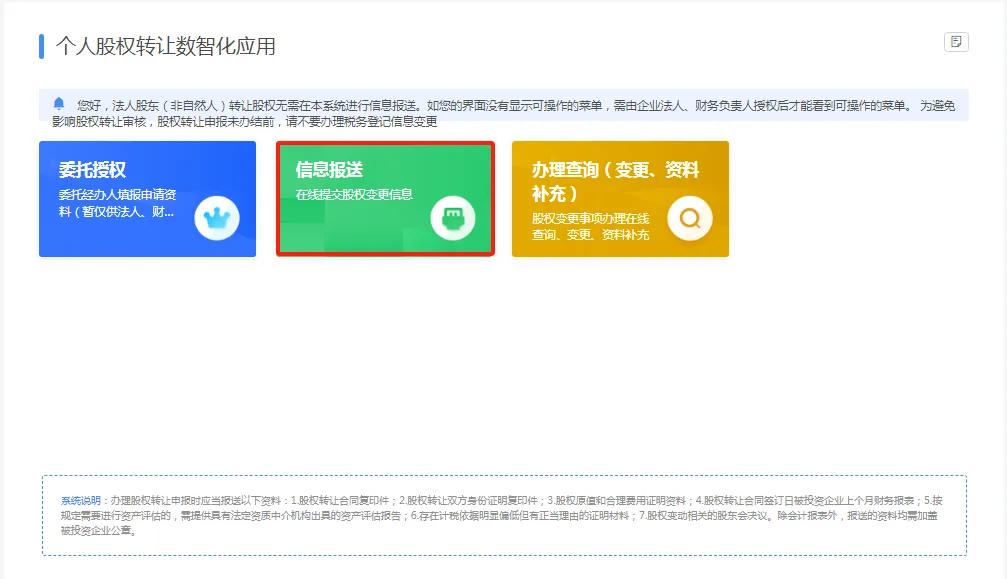Click the 系统说明 label

click(x=80, y=501)
